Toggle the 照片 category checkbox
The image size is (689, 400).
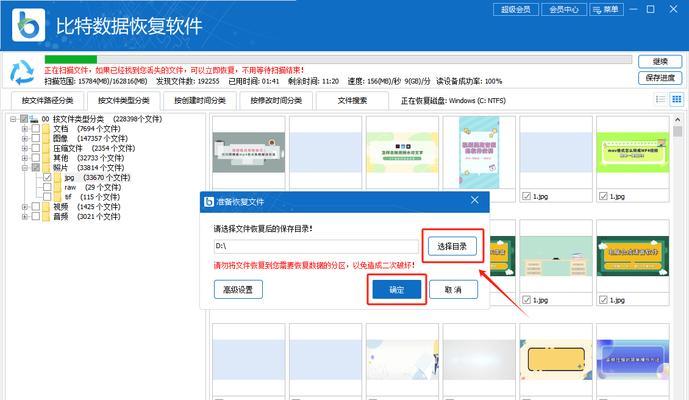tap(36, 167)
